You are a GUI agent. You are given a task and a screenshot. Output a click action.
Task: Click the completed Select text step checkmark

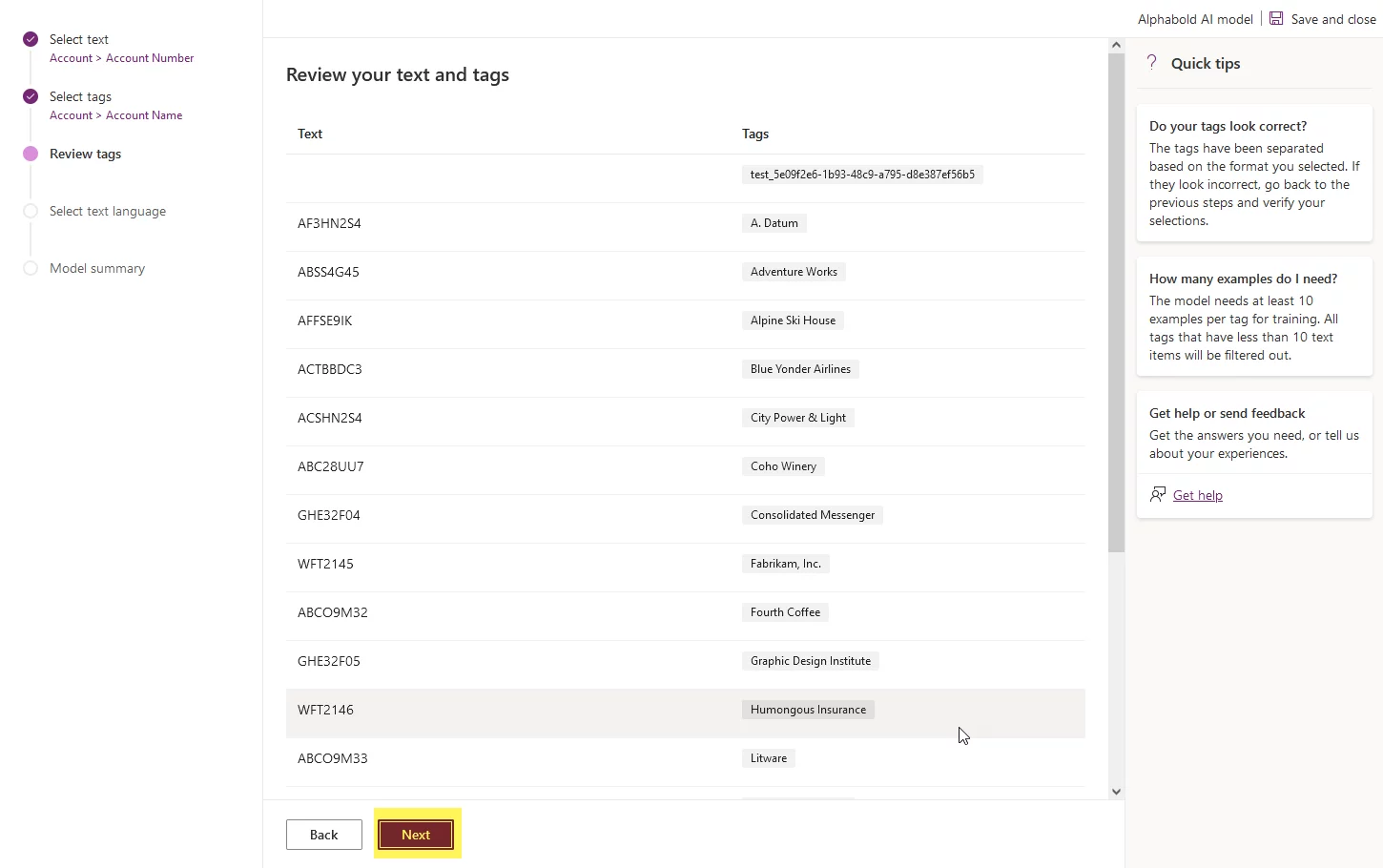pyautogui.click(x=31, y=39)
